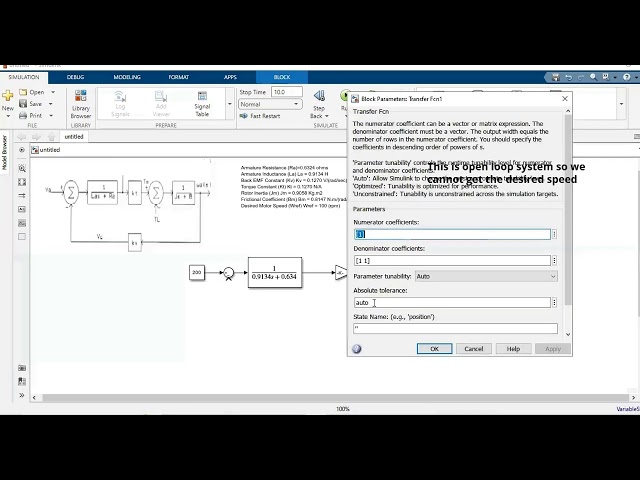Click the canvas horizontal scrollbar
The width and height of the screenshot is (640, 480).
coord(336,397)
